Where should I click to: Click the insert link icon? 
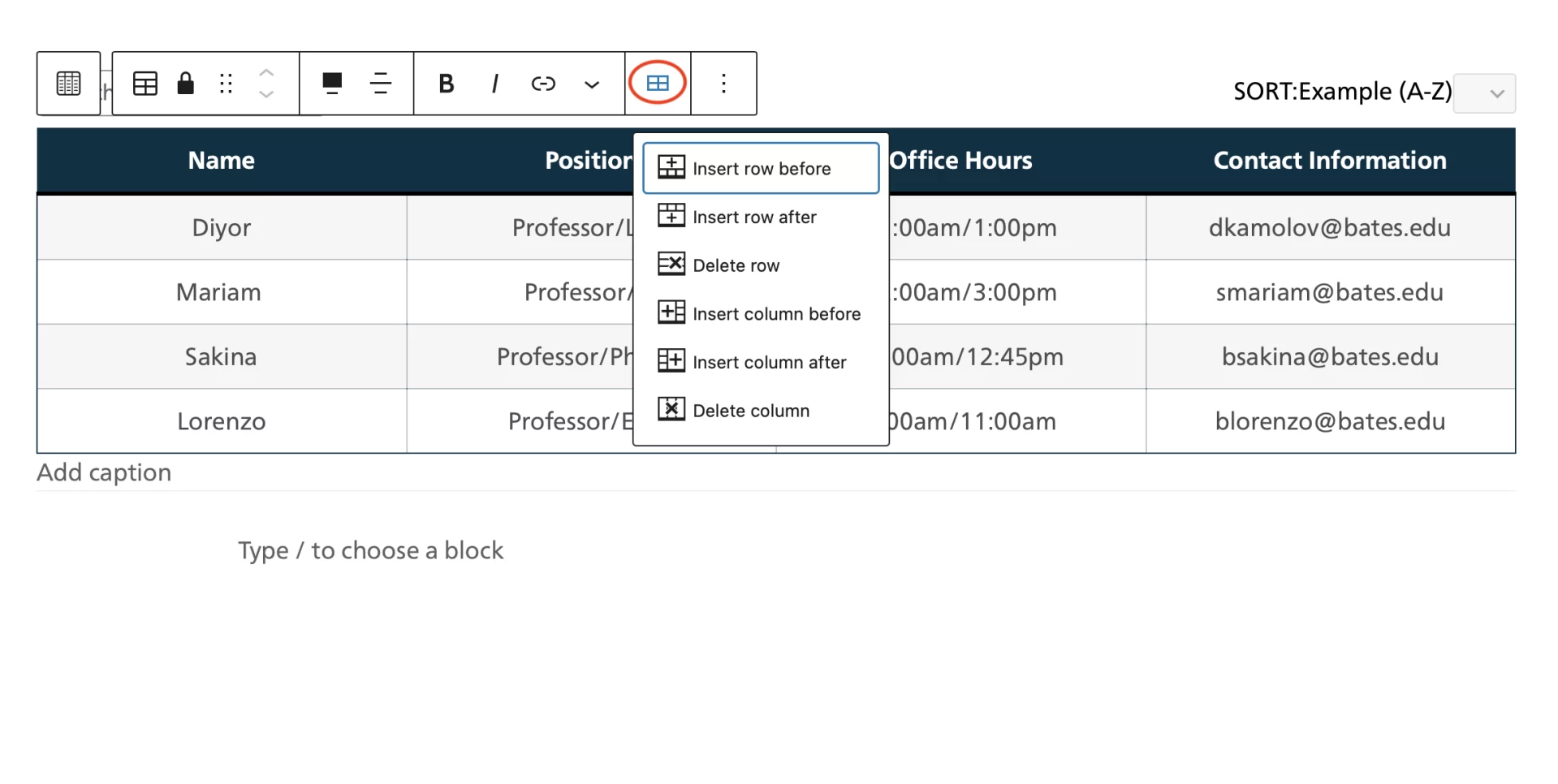pos(543,84)
